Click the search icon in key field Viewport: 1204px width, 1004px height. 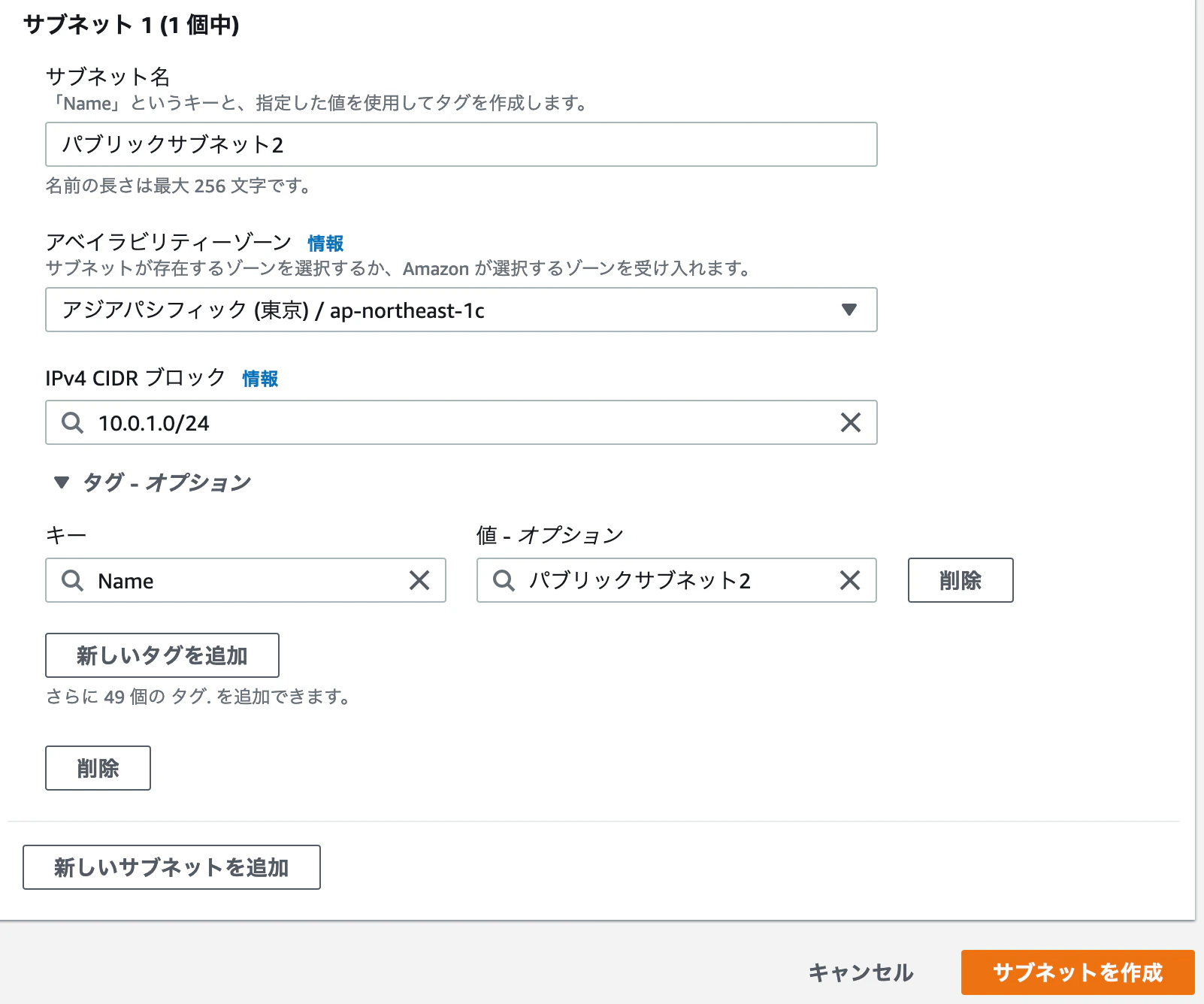tap(73, 580)
